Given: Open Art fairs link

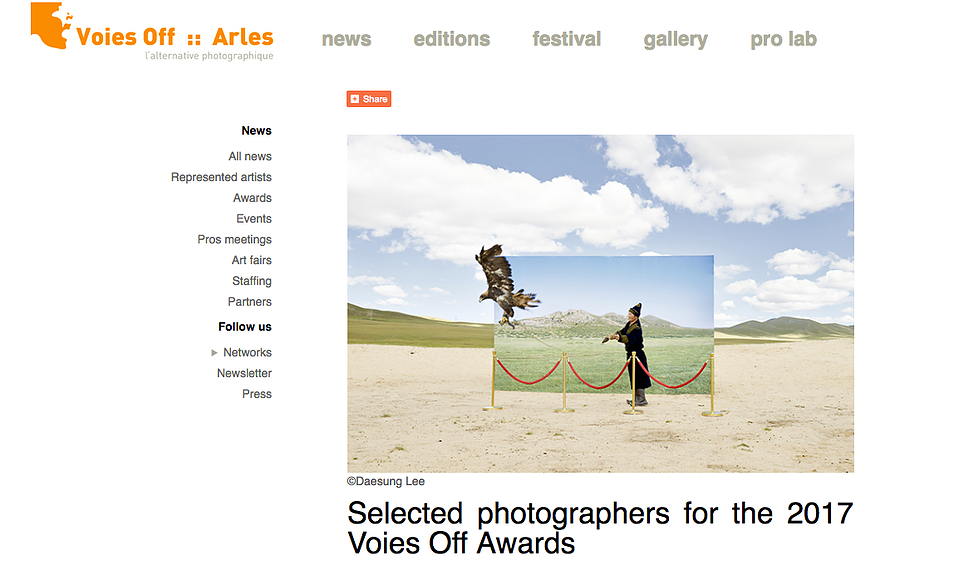Looking at the screenshot, I should pyautogui.click(x=251, y=260).
